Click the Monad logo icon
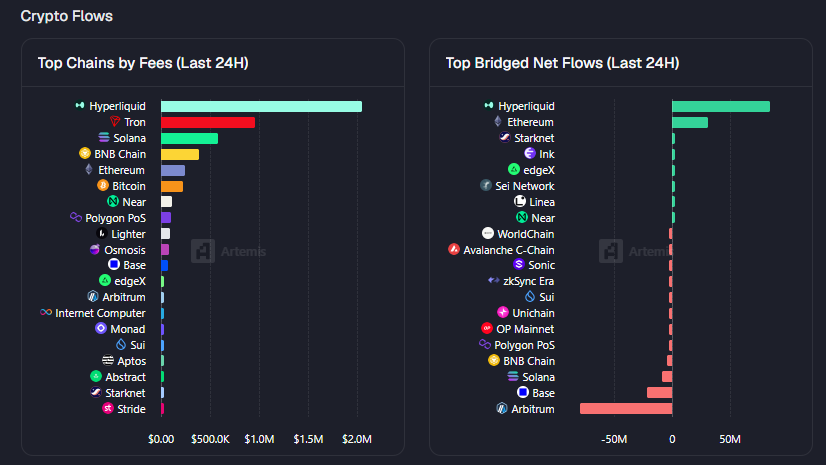Image resolution: width=826 pixels, height=465 pixels. [x=101, y=328]
